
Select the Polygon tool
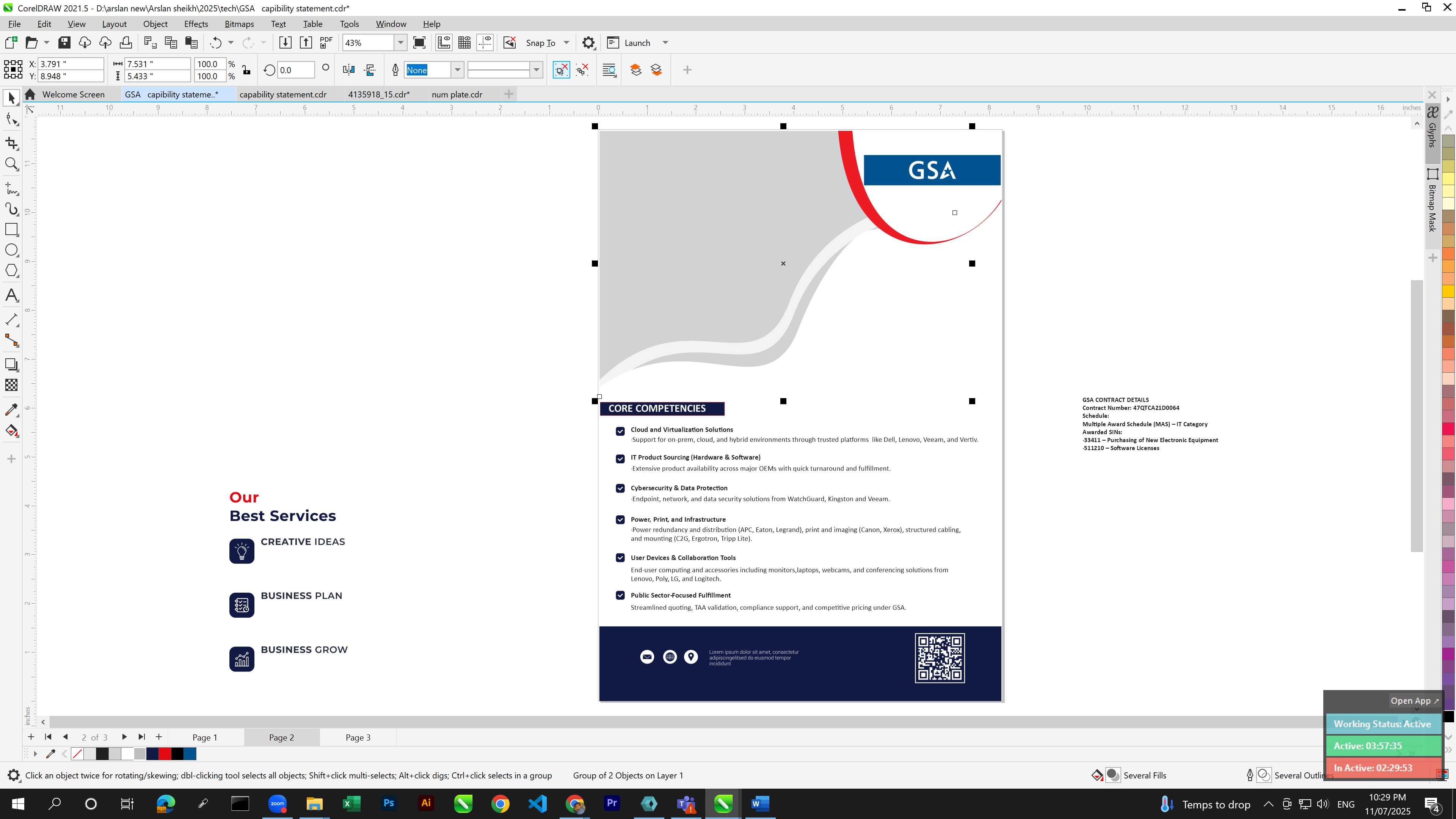point(11,271)
